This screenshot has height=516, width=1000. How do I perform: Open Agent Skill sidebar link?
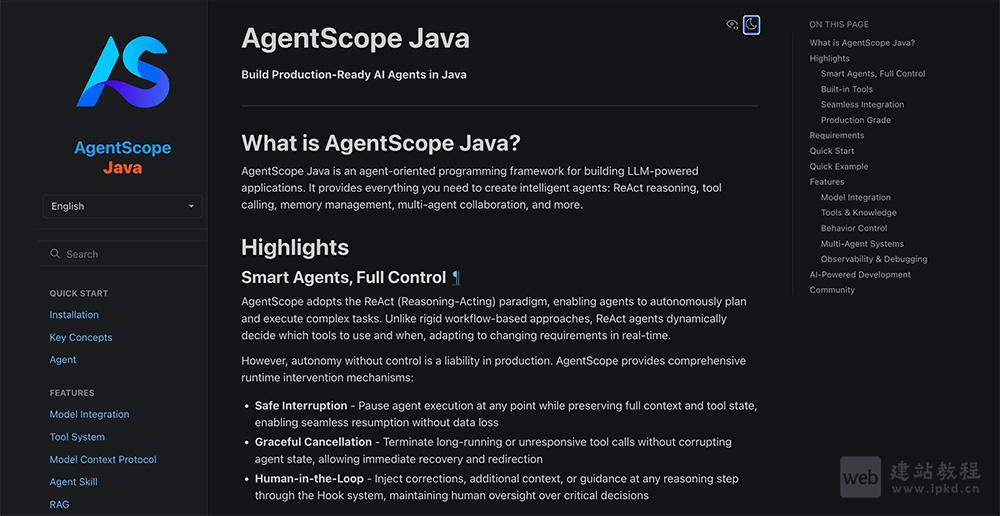(x=73, y=482)
